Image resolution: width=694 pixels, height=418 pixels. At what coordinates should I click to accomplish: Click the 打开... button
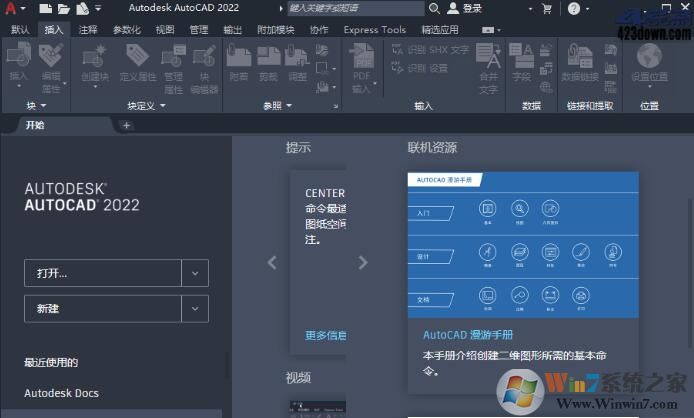pos(103,273)
